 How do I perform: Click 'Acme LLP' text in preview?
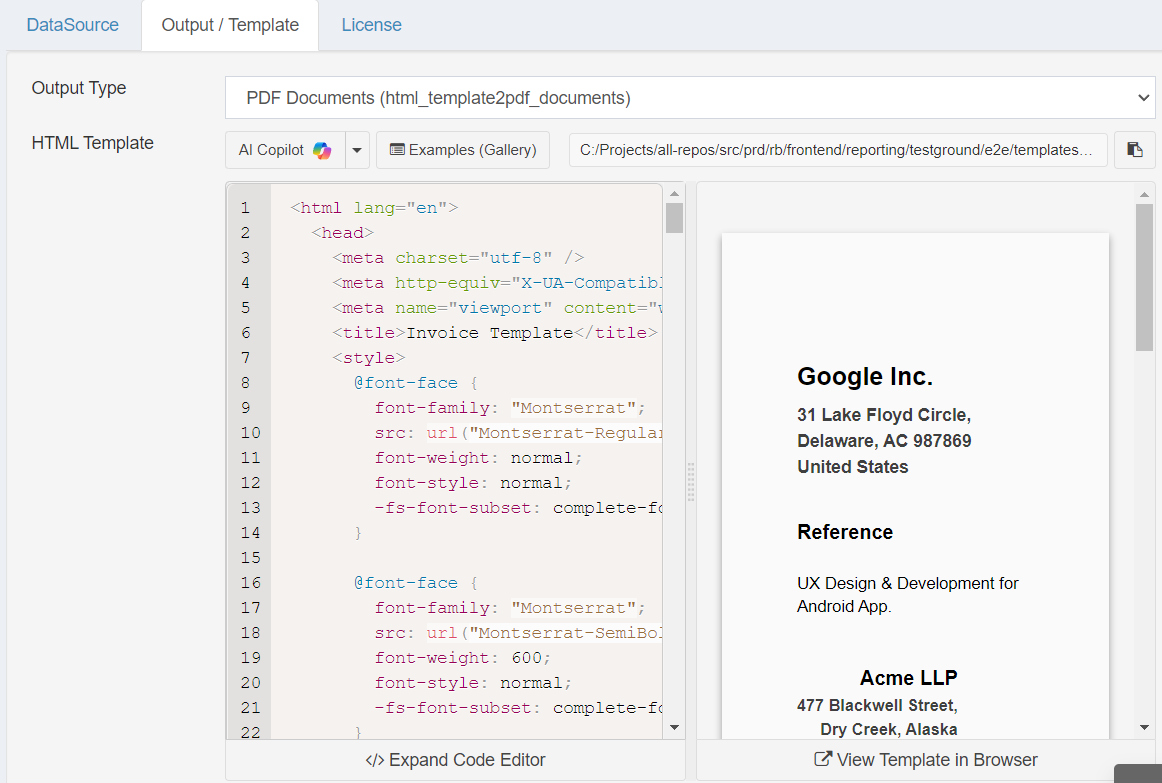pyautogui.click(x=909, y=678)
